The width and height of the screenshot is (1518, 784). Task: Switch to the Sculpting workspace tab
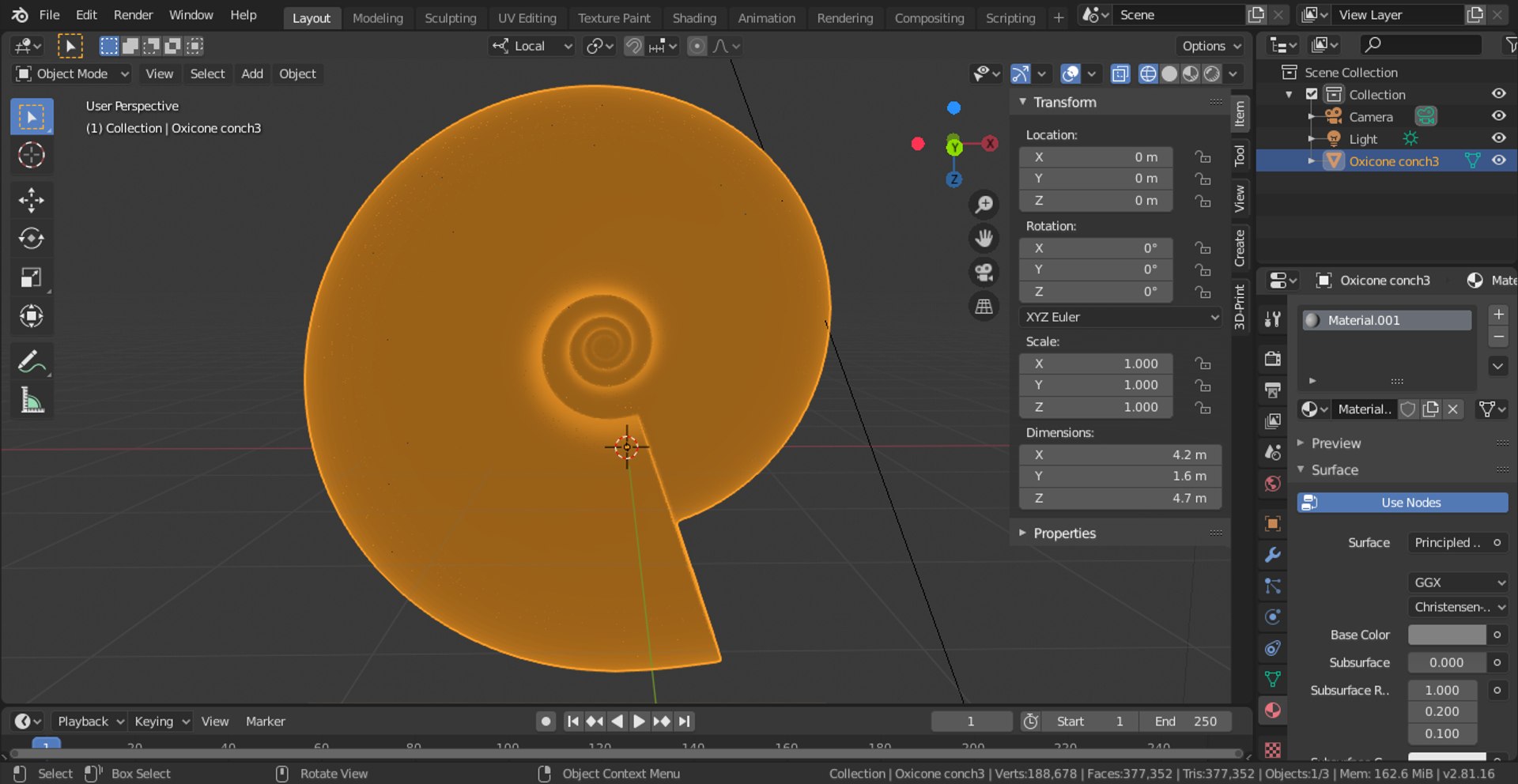pos(450,17)
